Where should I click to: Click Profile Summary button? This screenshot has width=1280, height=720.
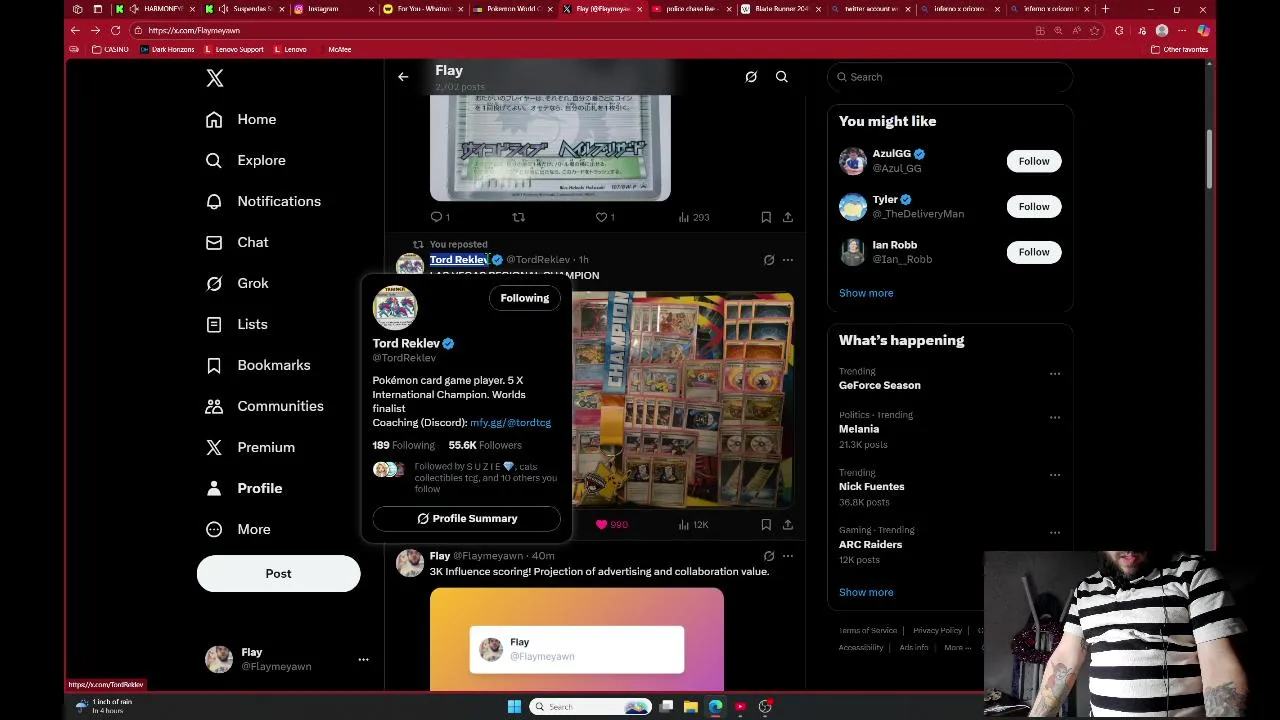[467, 518]
